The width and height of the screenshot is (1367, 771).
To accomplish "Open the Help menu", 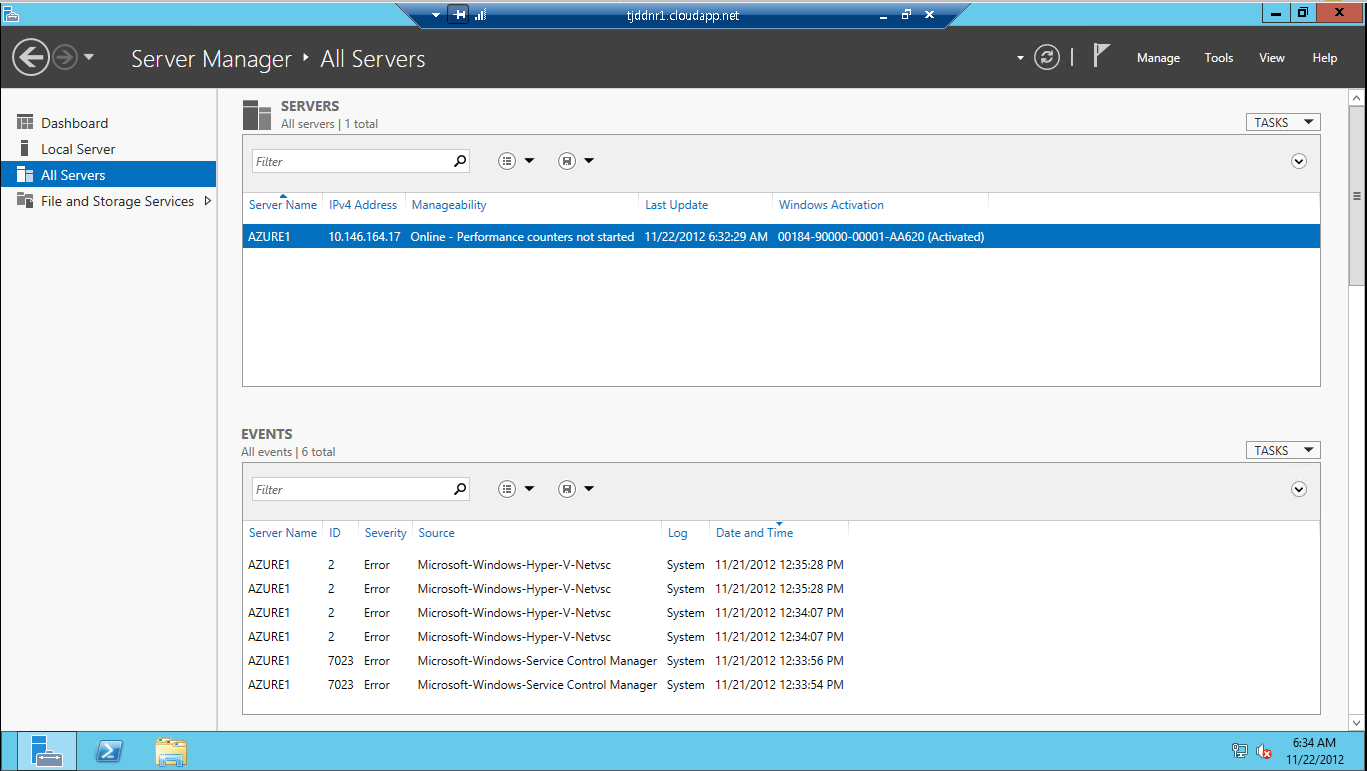I will click(x=1324, y=58).
